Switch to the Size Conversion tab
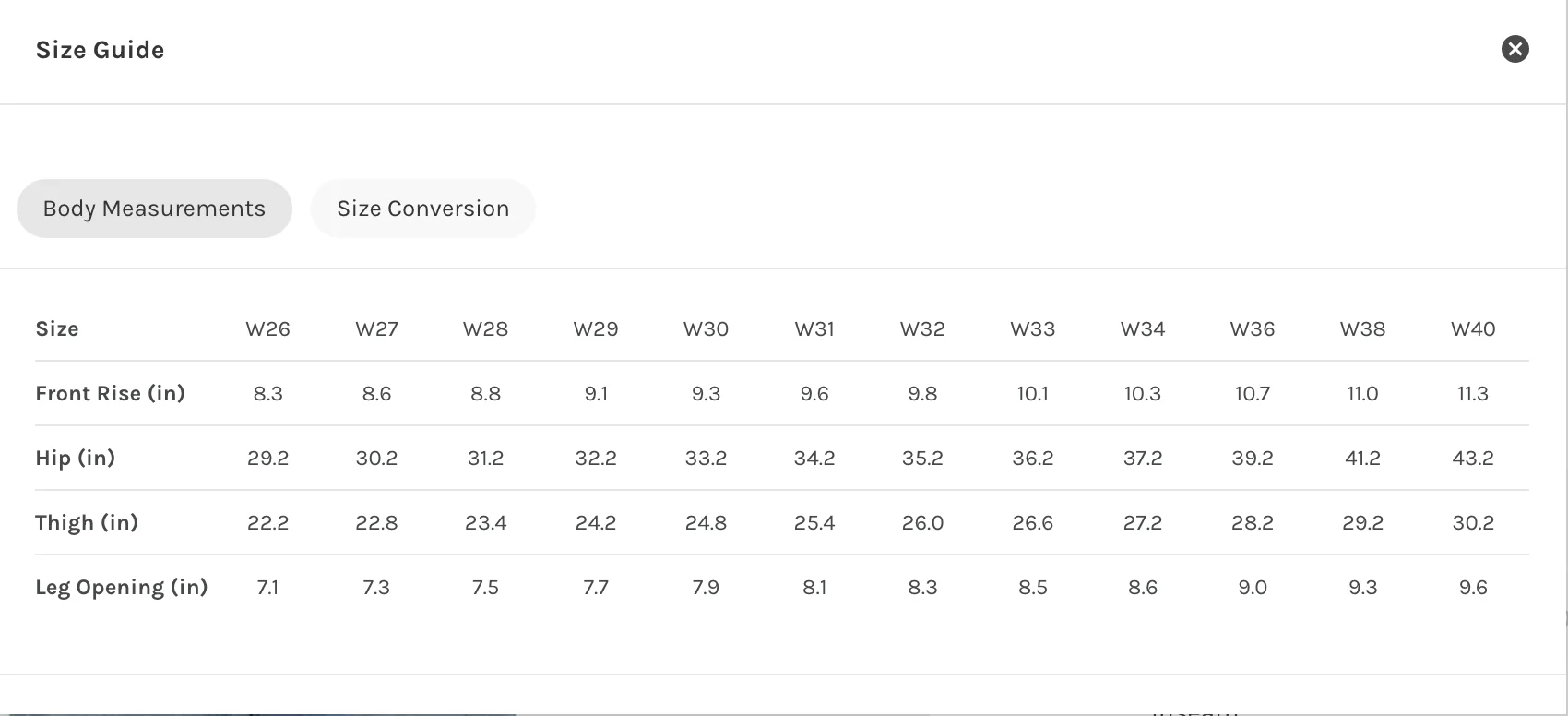 [423, 209]
